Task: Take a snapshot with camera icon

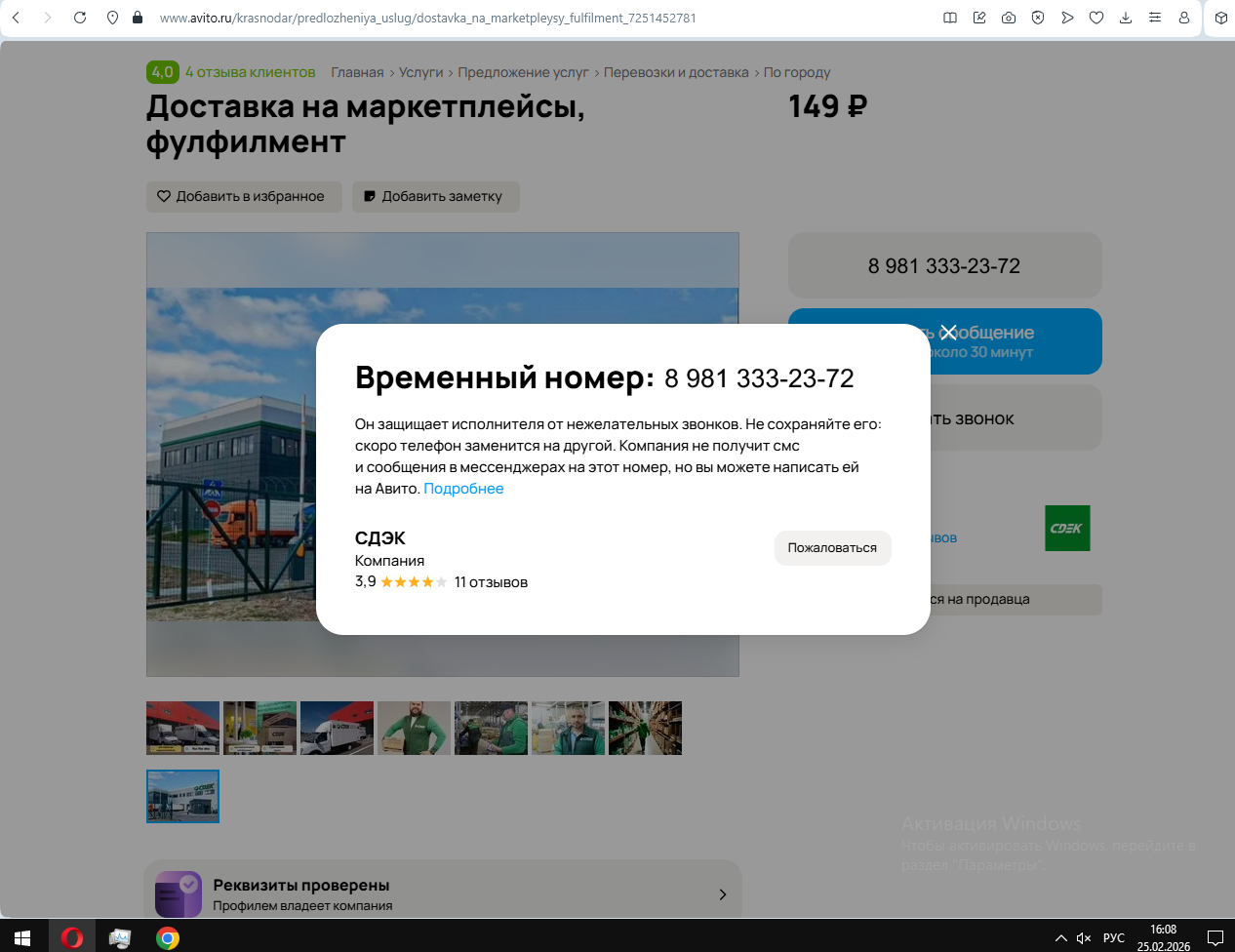Action: tap(1009, 18)
